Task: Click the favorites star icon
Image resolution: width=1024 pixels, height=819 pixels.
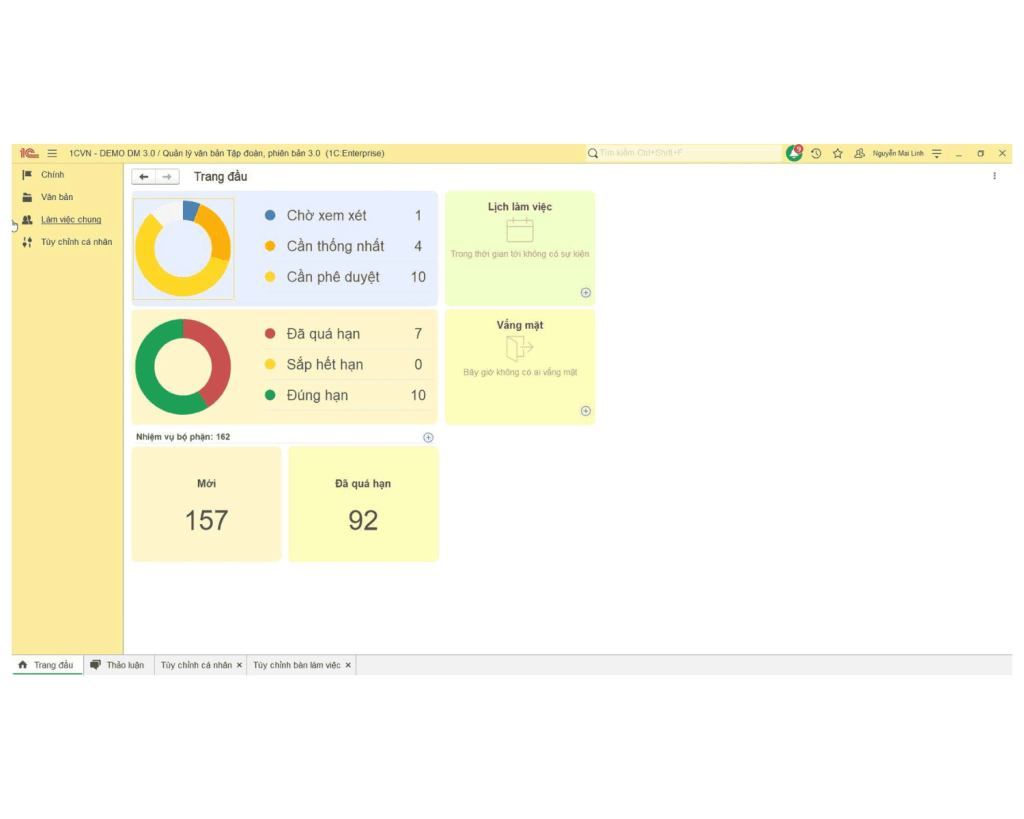Action: coord(838,153)
